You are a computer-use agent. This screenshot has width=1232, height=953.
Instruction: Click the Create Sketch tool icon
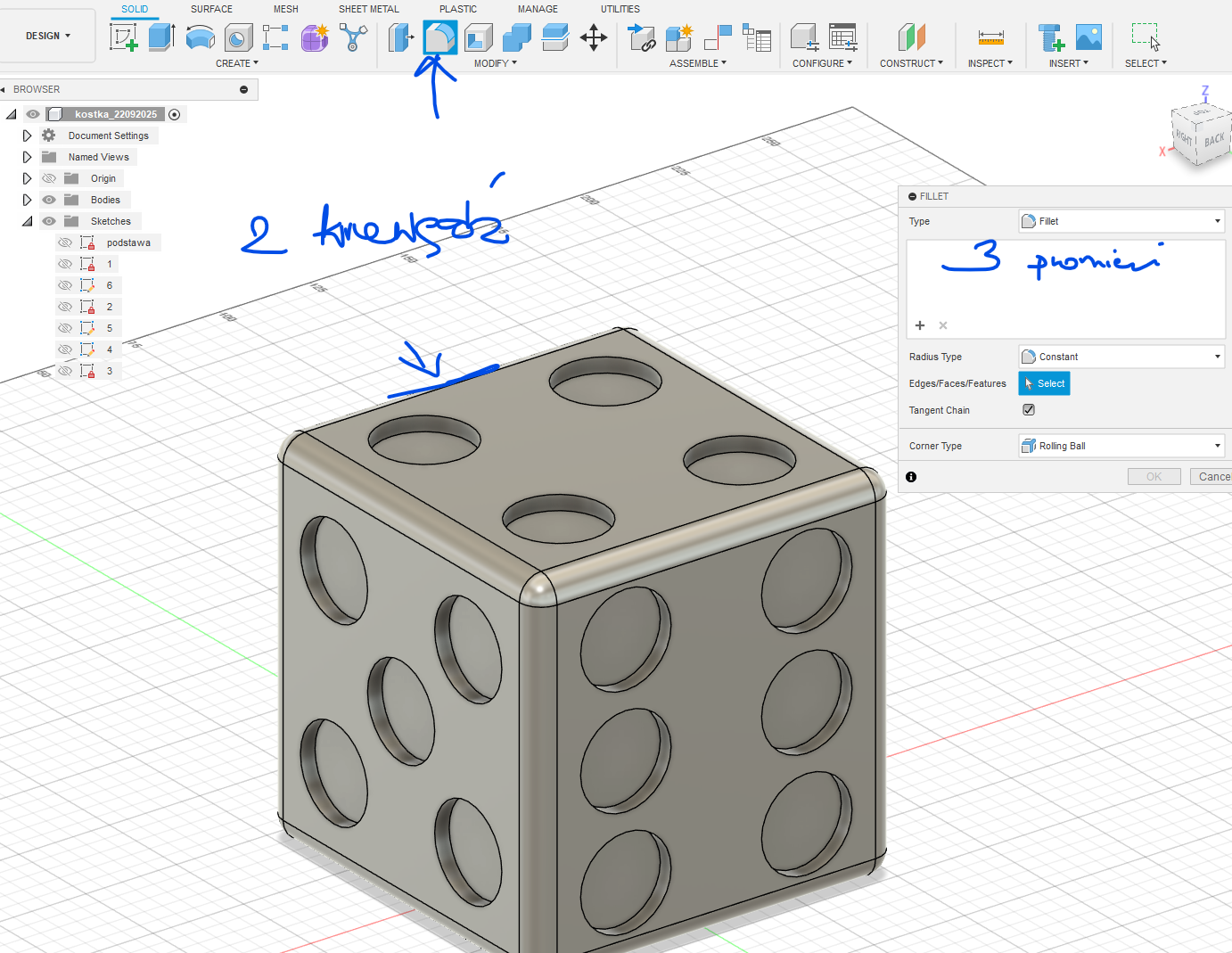[124, 37]
